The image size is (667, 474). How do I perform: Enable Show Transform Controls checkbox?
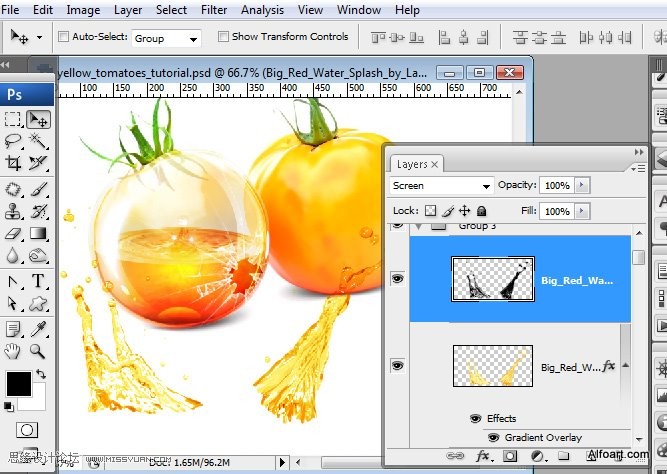pos(223,37)
